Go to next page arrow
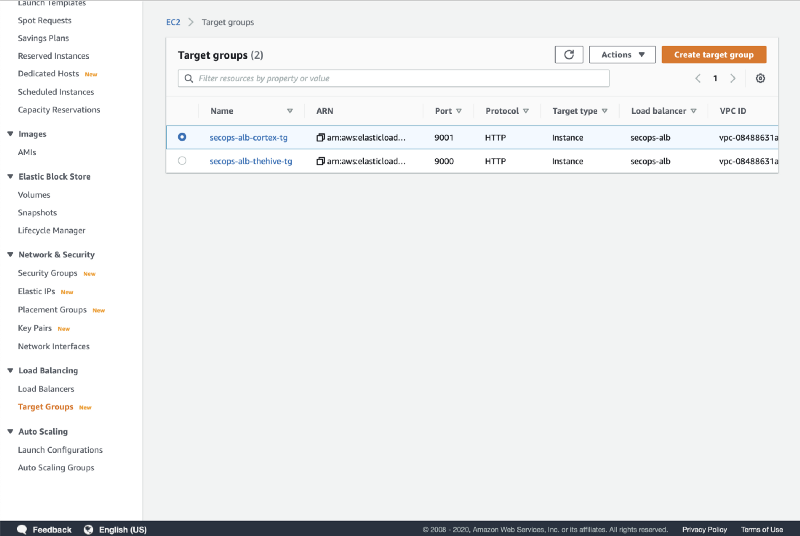This screenshot has height=536, width=800. (x=733, y=78)
